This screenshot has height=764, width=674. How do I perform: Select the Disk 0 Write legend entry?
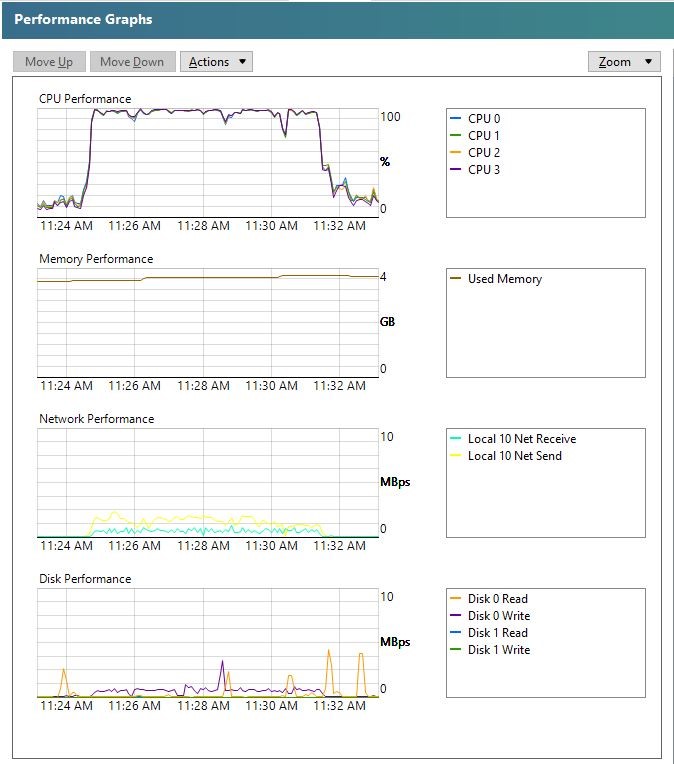498,616
